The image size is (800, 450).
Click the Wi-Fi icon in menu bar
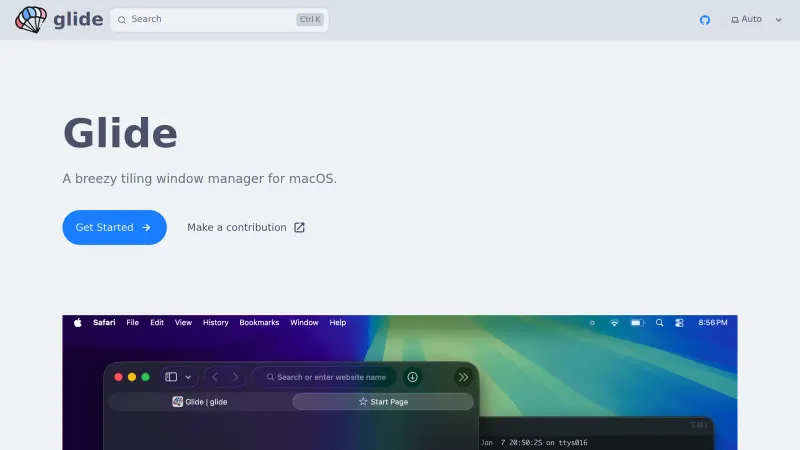coord(614,323)
